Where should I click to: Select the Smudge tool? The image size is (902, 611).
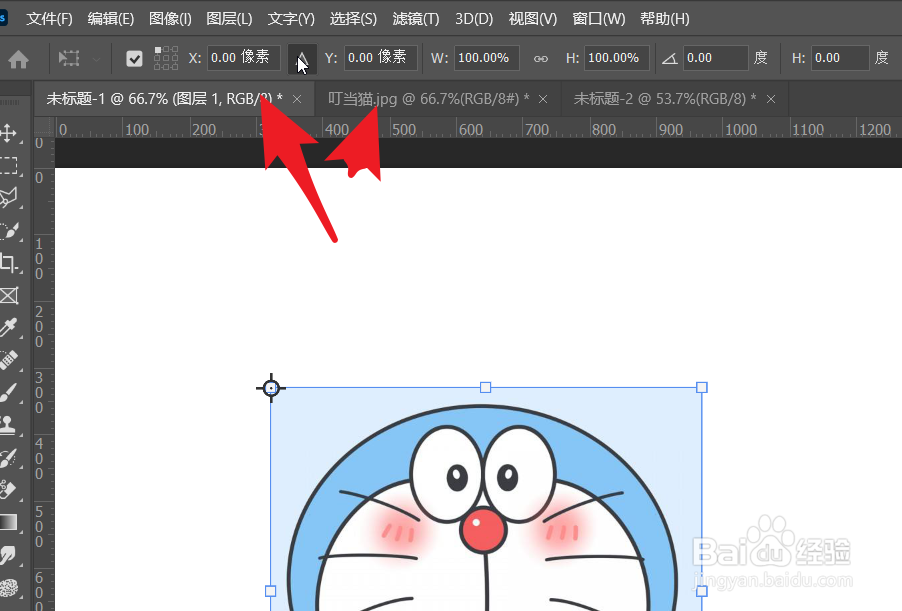10,555
